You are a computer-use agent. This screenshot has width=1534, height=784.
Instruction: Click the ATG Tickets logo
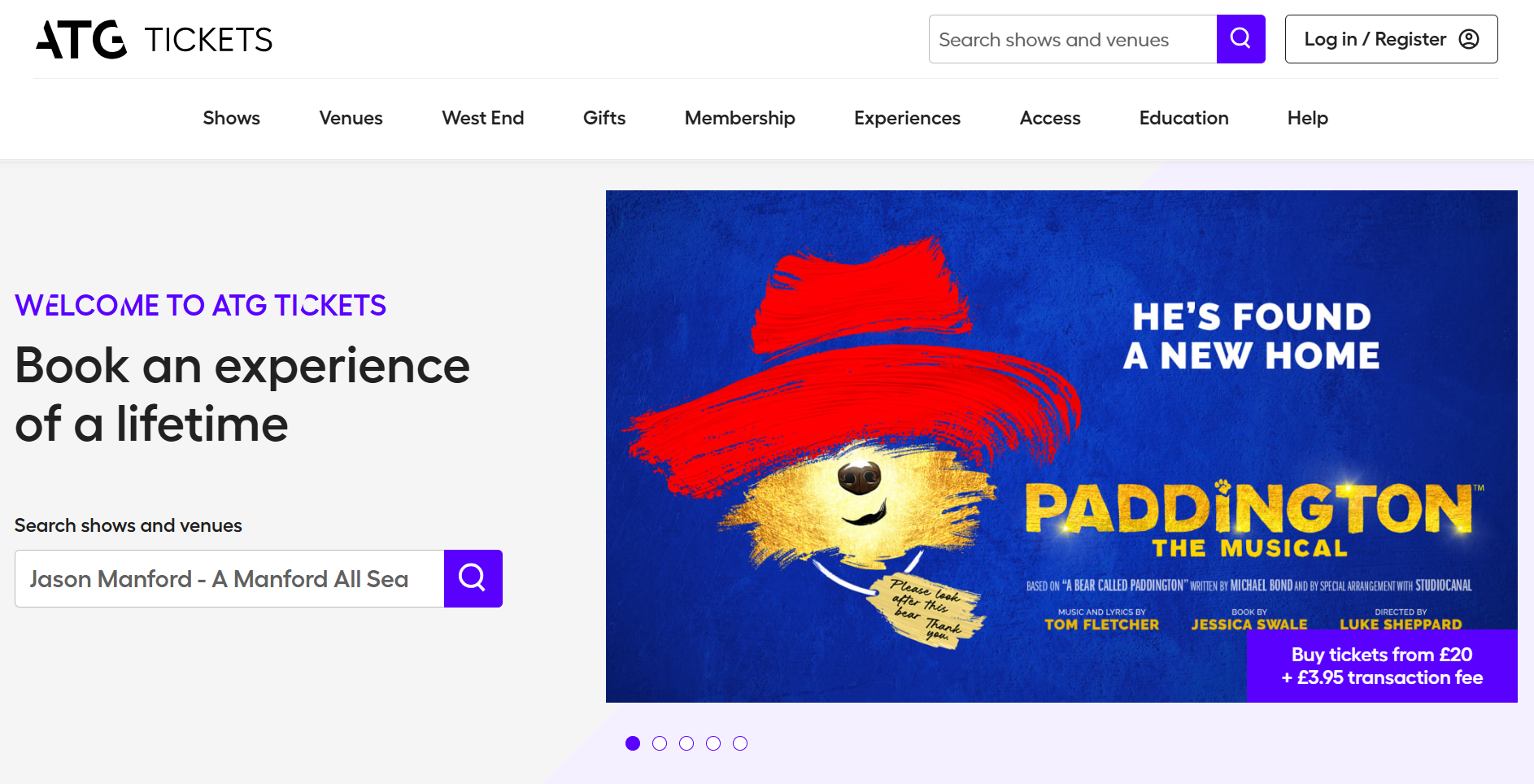(x=155, y=39)
